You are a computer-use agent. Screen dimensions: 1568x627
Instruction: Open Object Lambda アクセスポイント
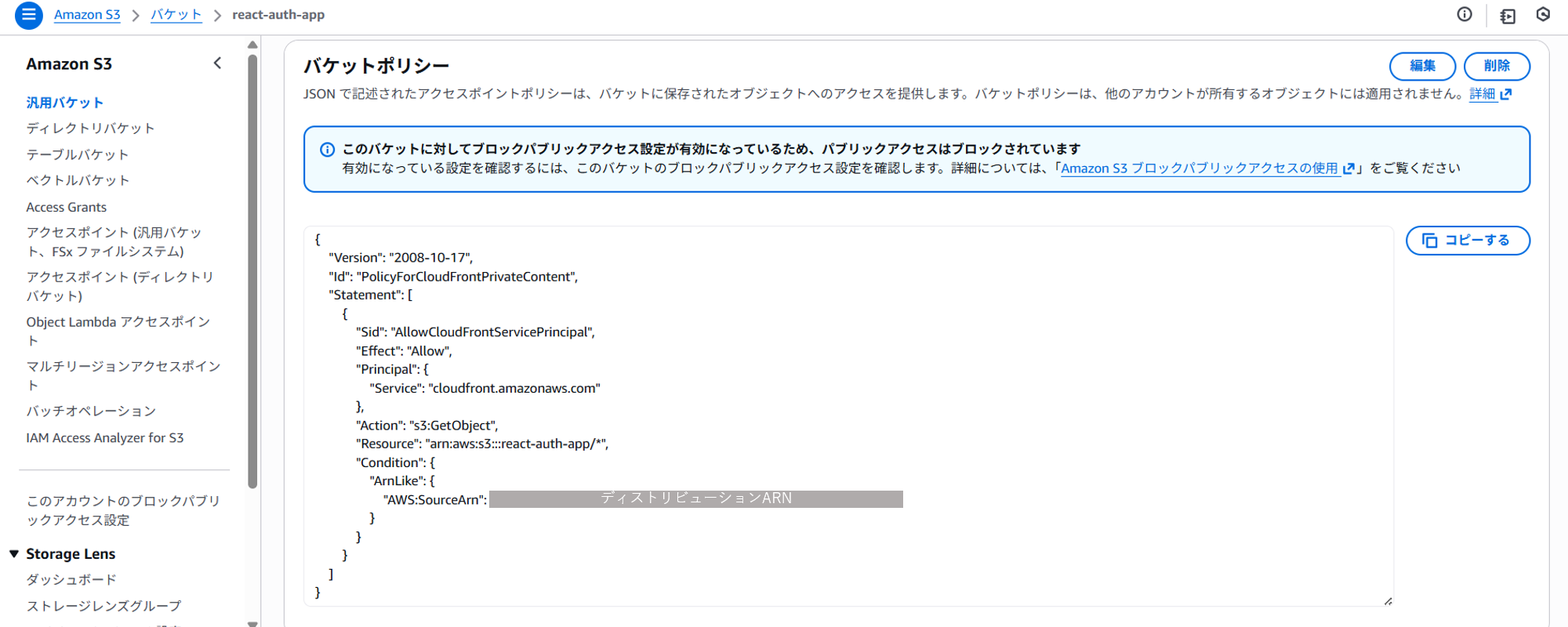118,332
